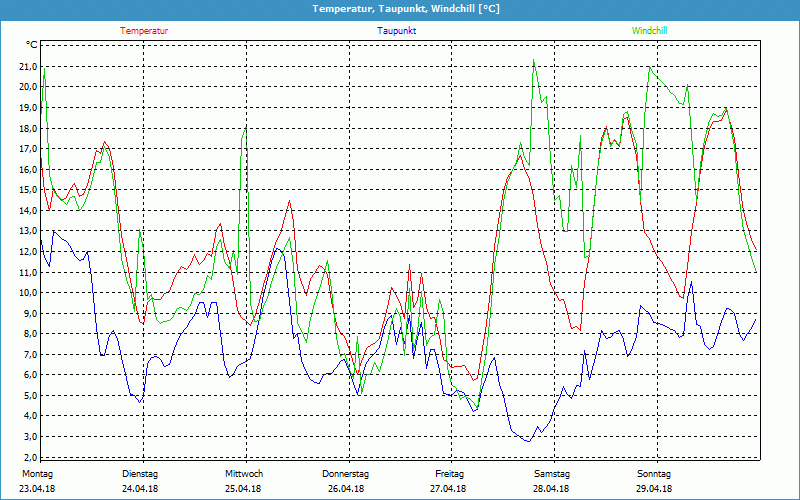
Task: Click the 8,0 y-axis value
Action: (31, 334)
